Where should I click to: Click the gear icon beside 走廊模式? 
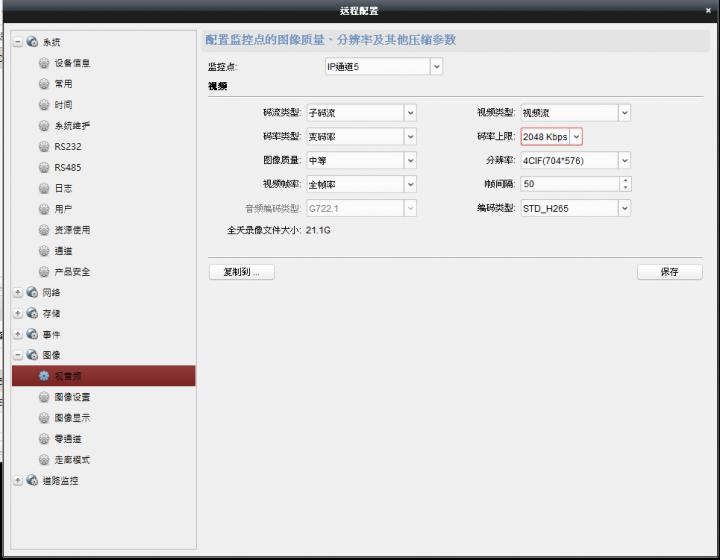(44, 459)
